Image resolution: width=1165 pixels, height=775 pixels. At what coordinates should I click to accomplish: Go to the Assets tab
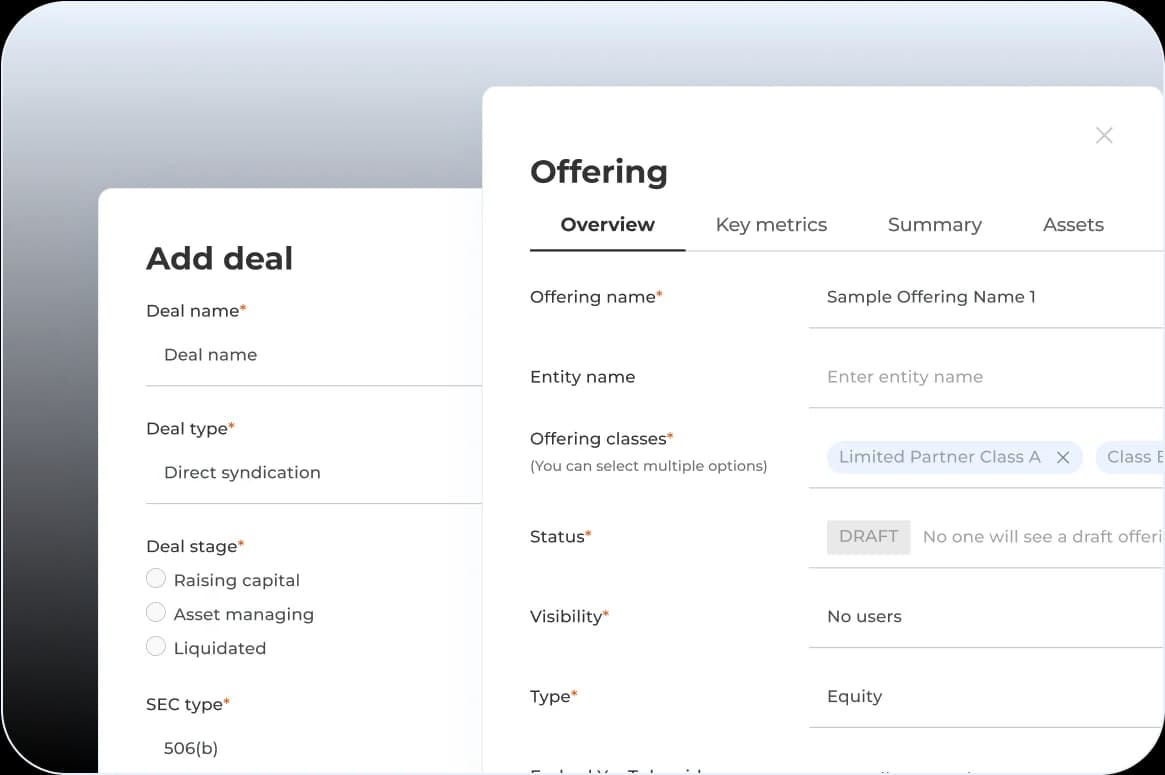(x=1073, y=225)
